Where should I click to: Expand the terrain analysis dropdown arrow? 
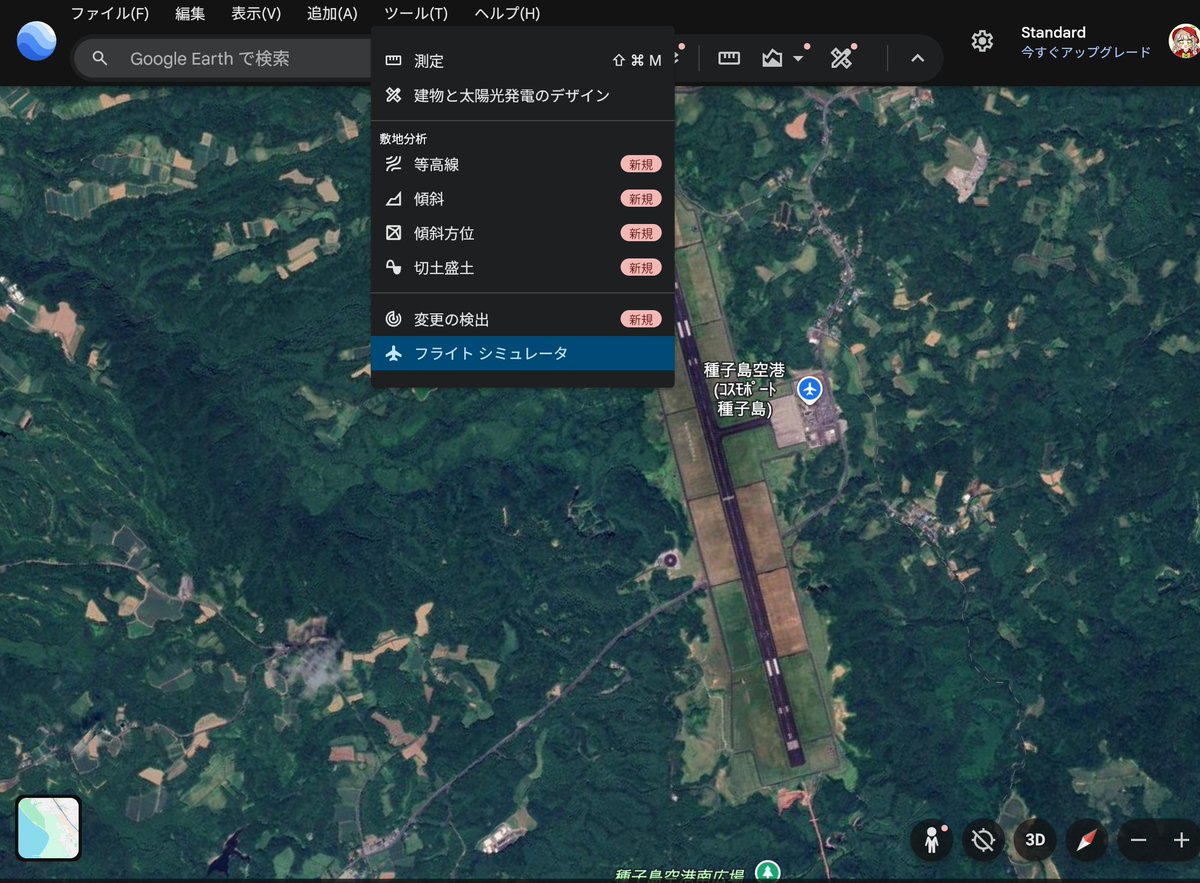798,59
